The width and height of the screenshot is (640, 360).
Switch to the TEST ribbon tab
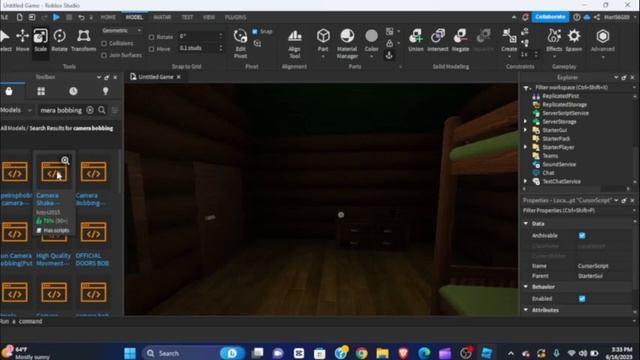pyautogui.click(x=187, y=17)
